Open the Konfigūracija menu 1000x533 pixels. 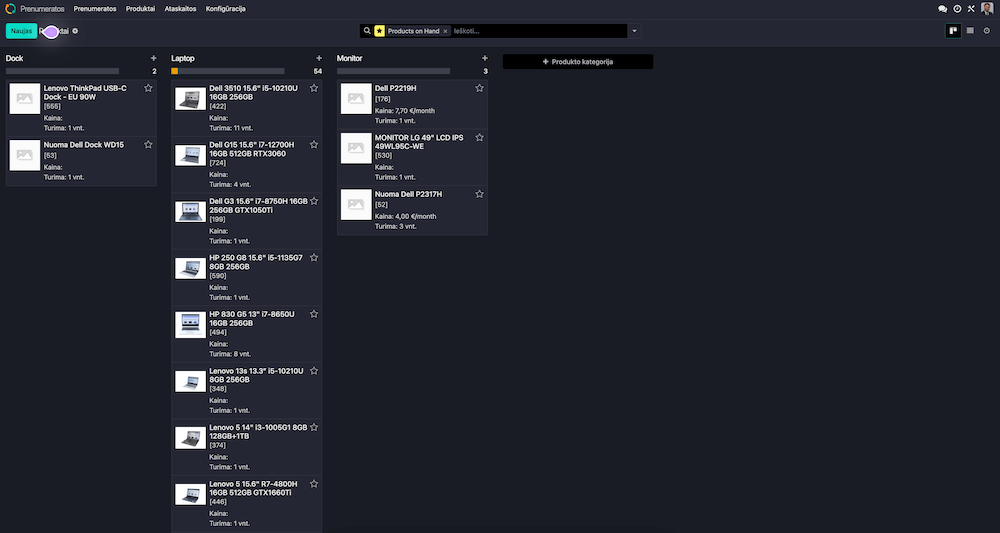click(x=224, y=8)
